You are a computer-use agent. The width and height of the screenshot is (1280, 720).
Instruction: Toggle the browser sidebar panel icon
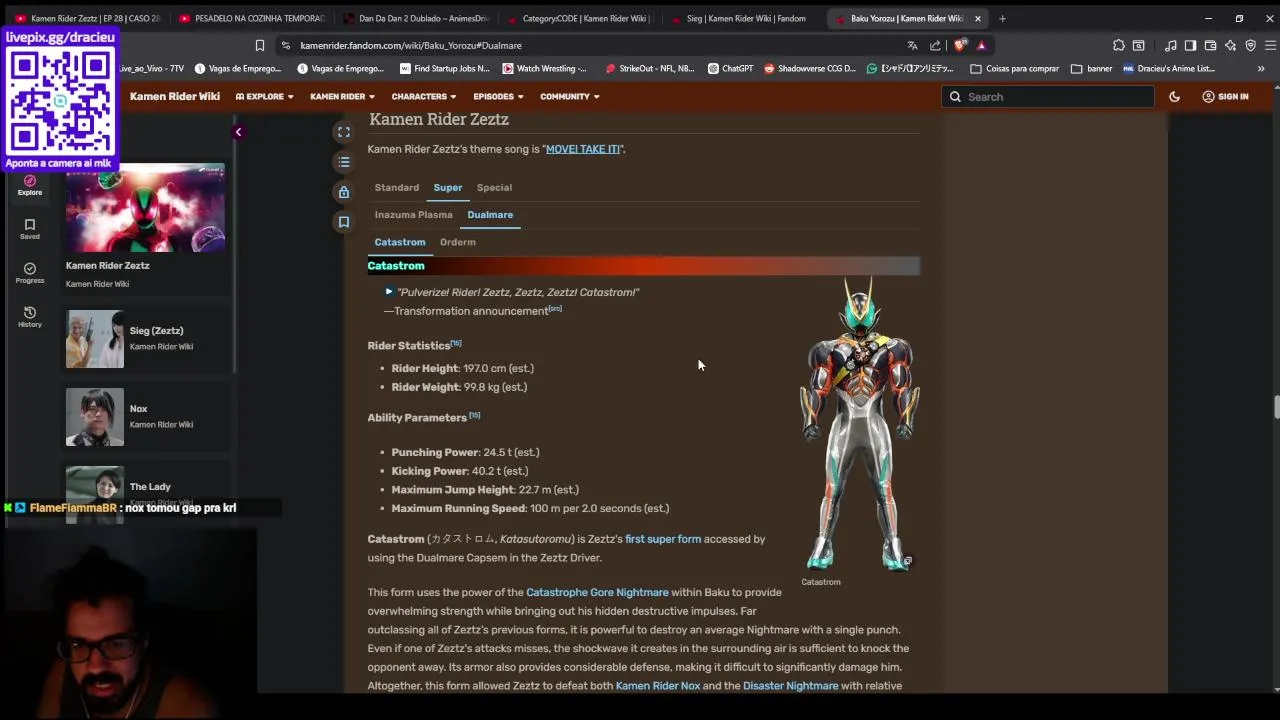(x=1190, y=45)
